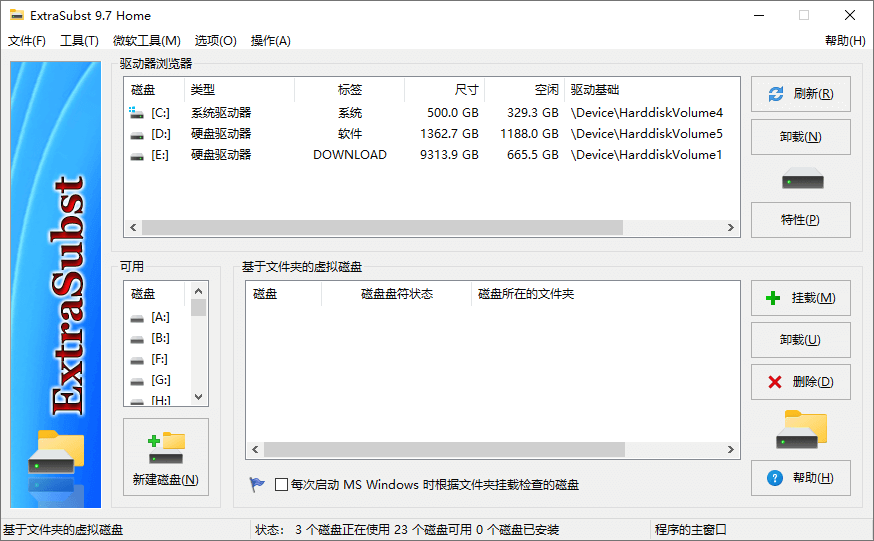Click the 刷新(R) refresh button
Image resolution: width=874 pixels, height=541 pixels.
pyautogui.click(x=800, y=94)
